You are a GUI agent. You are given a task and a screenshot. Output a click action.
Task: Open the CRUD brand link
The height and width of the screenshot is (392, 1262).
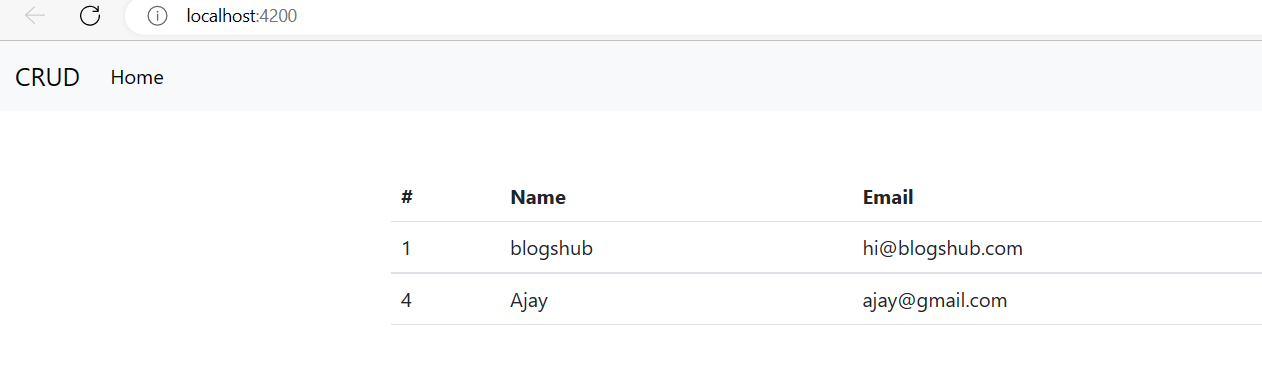[47, 77]
